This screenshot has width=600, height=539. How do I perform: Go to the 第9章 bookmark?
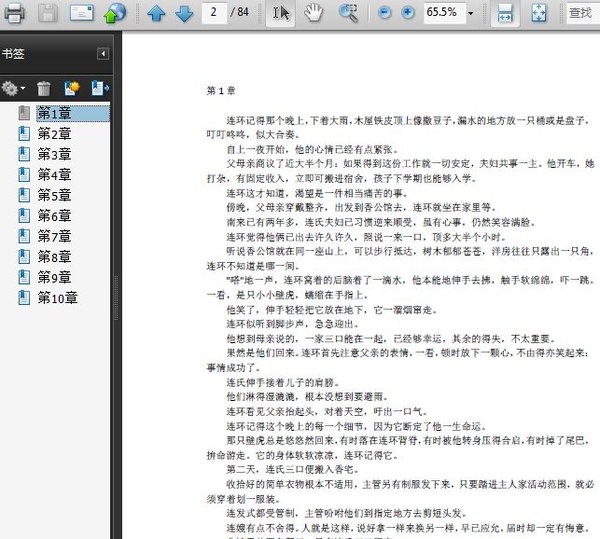tap(54, 277)
